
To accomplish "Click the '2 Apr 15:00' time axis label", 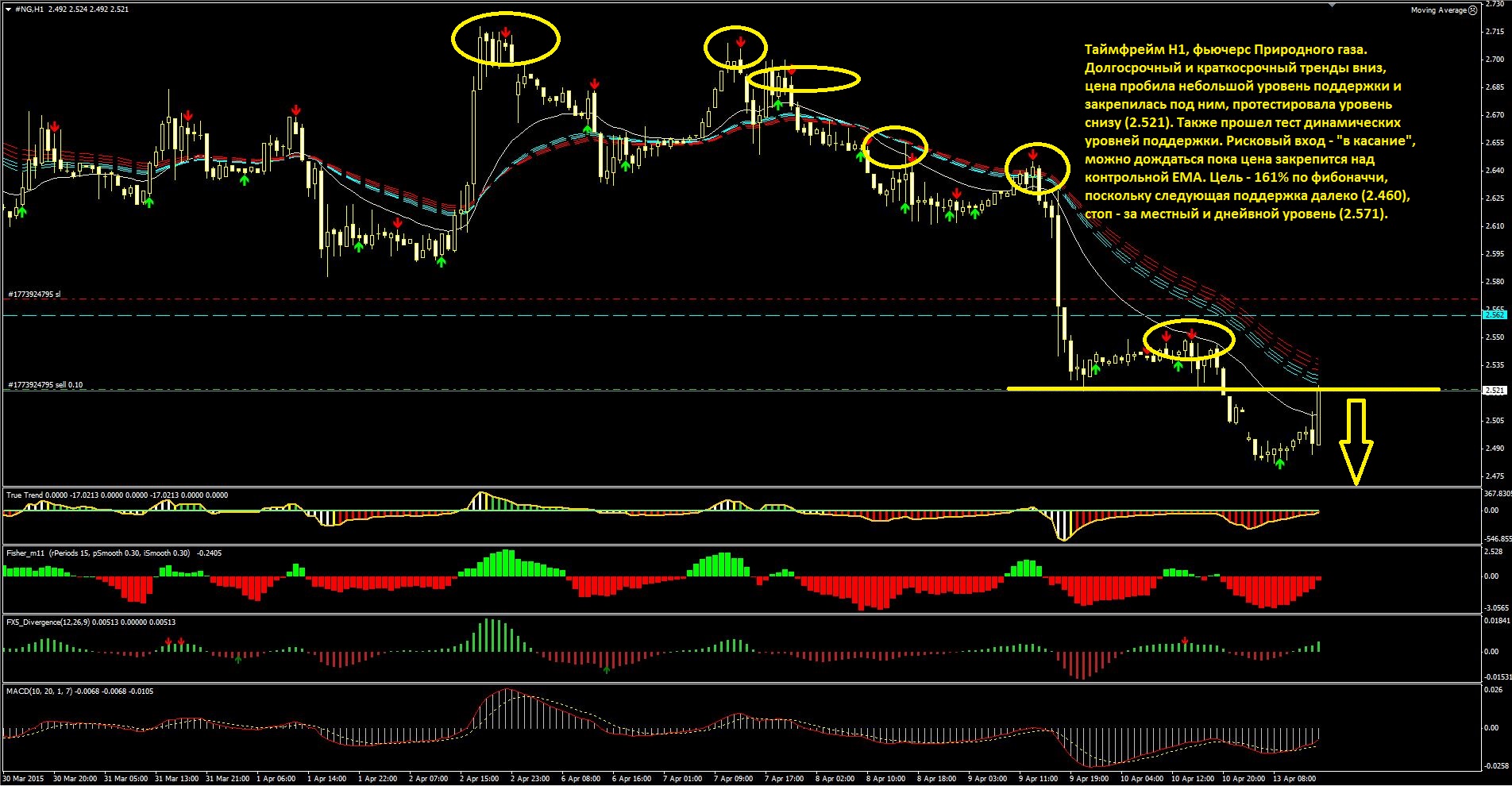I will pos(479,779).
